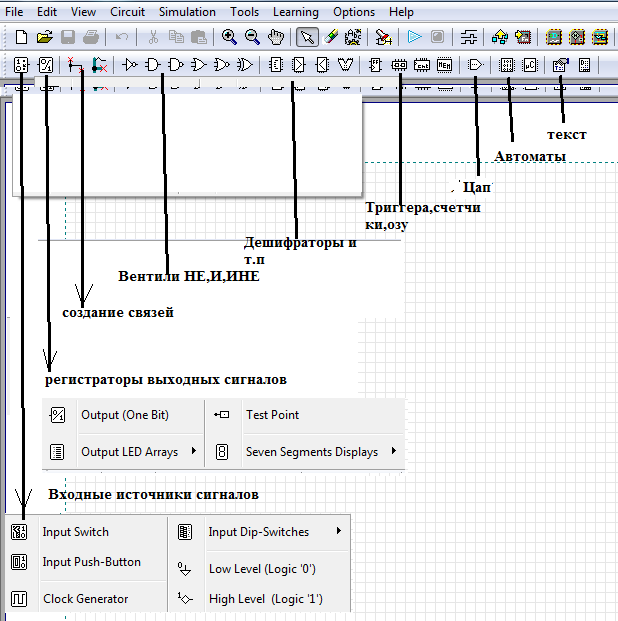This screenshot has height=621, width=618.
Task: Choose Output (One Bit) entry
Action: 123,415
